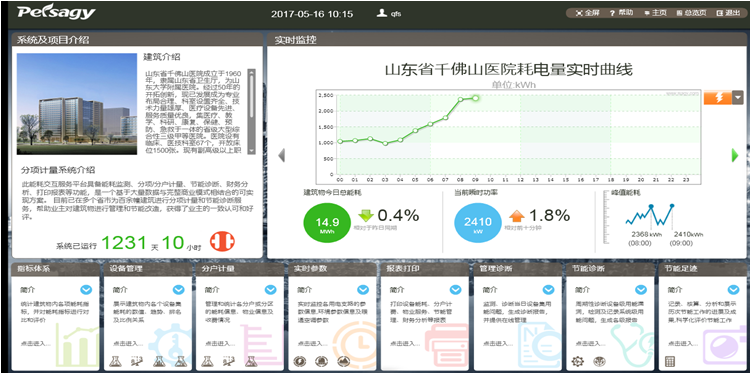
Task: Click the qfs user profile icon
Action: 382,13
